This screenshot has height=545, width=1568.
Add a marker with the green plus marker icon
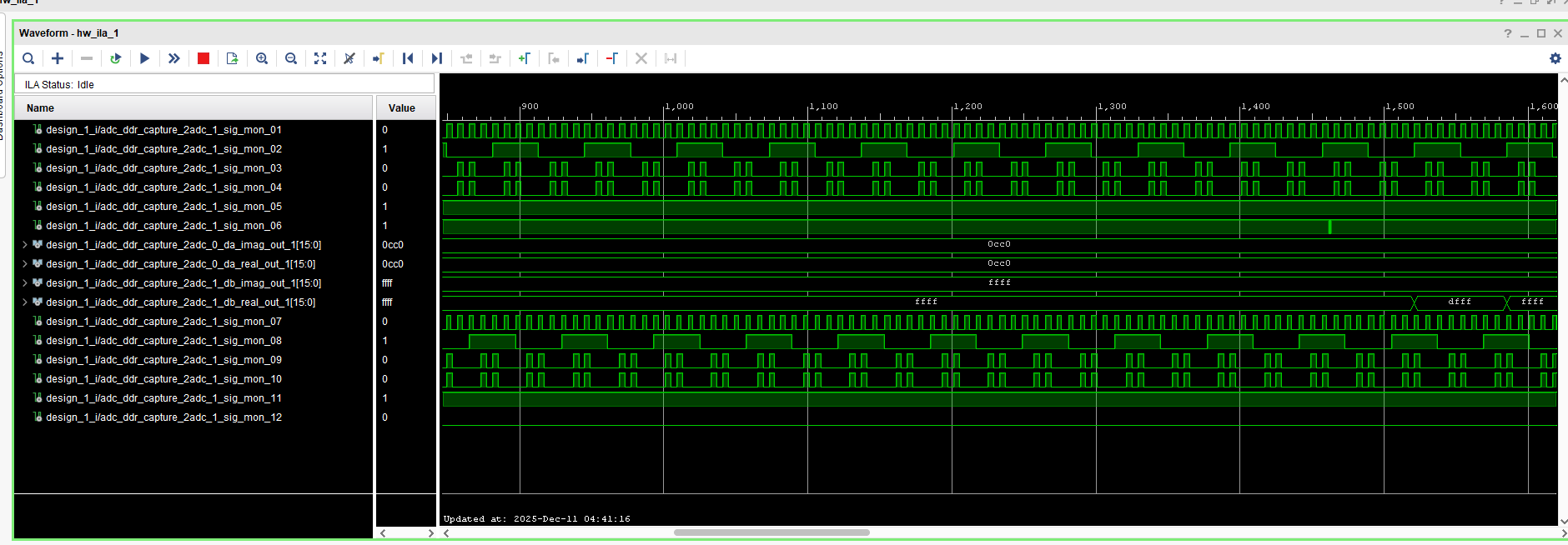(525, 58)
